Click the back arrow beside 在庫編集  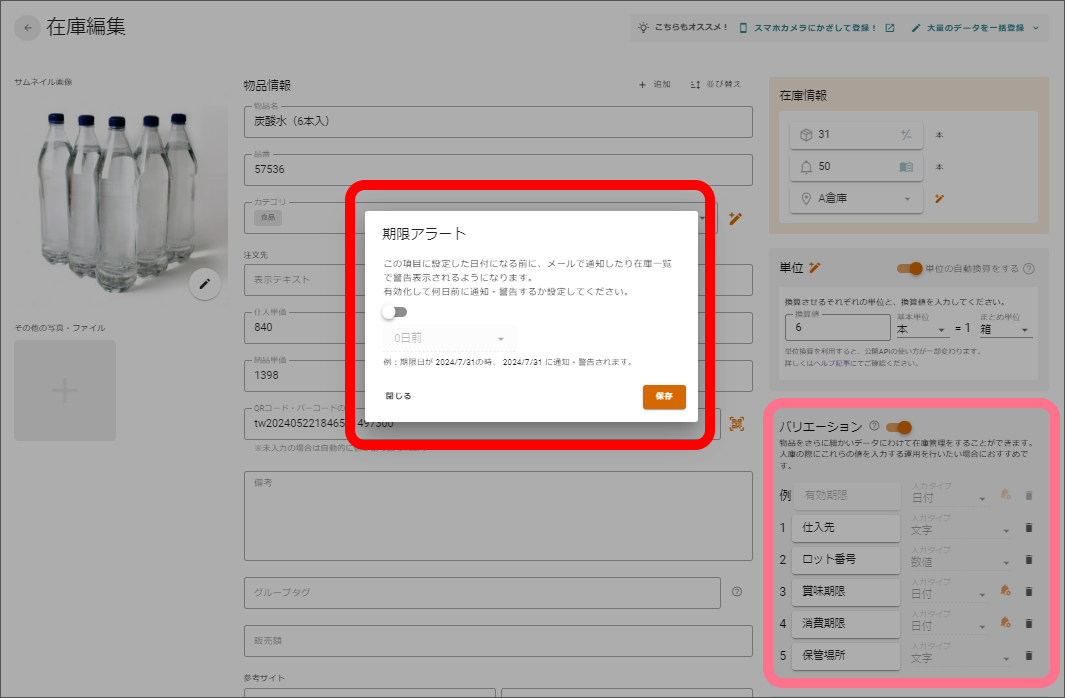click(x=27, y=28)
